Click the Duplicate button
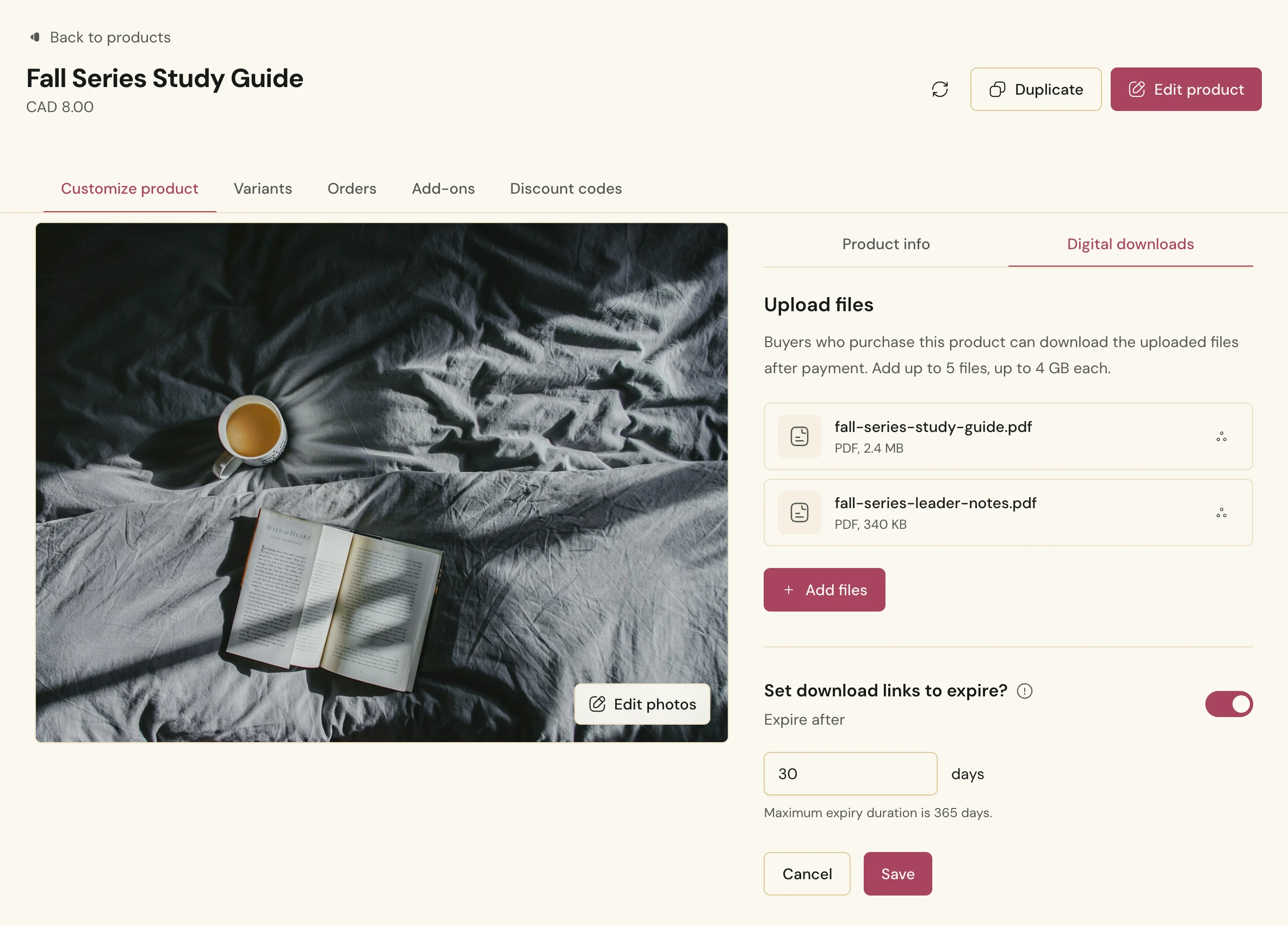The image size is (1288, 926). [1035, 89]
